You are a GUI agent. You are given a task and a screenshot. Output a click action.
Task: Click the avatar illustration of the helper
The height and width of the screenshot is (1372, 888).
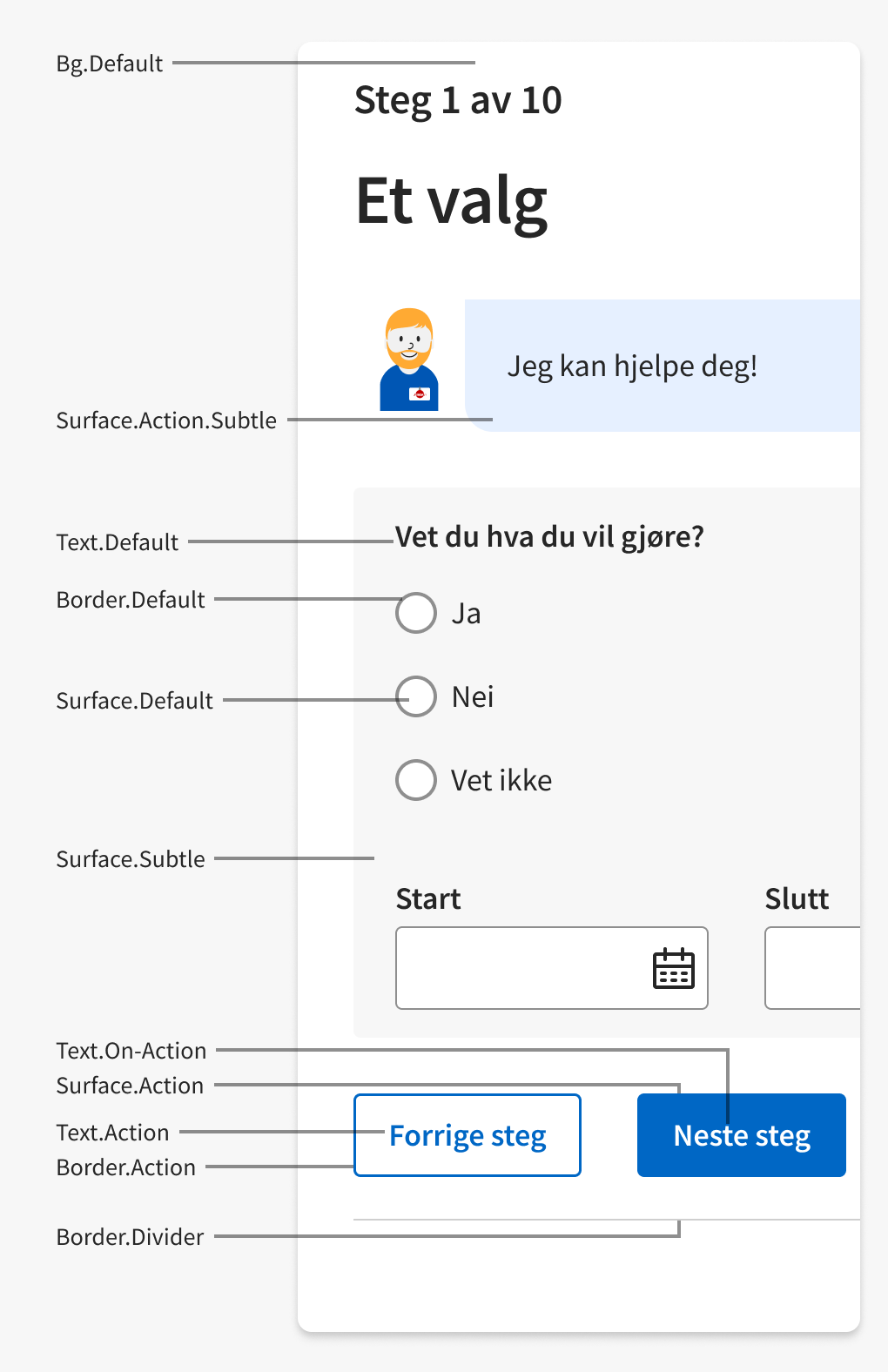(409, 359)
